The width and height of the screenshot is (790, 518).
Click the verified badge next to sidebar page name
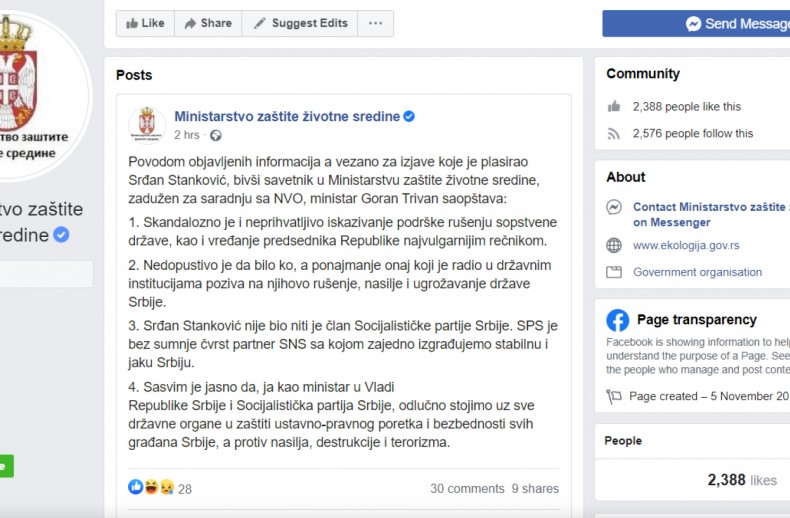[61, 235]
